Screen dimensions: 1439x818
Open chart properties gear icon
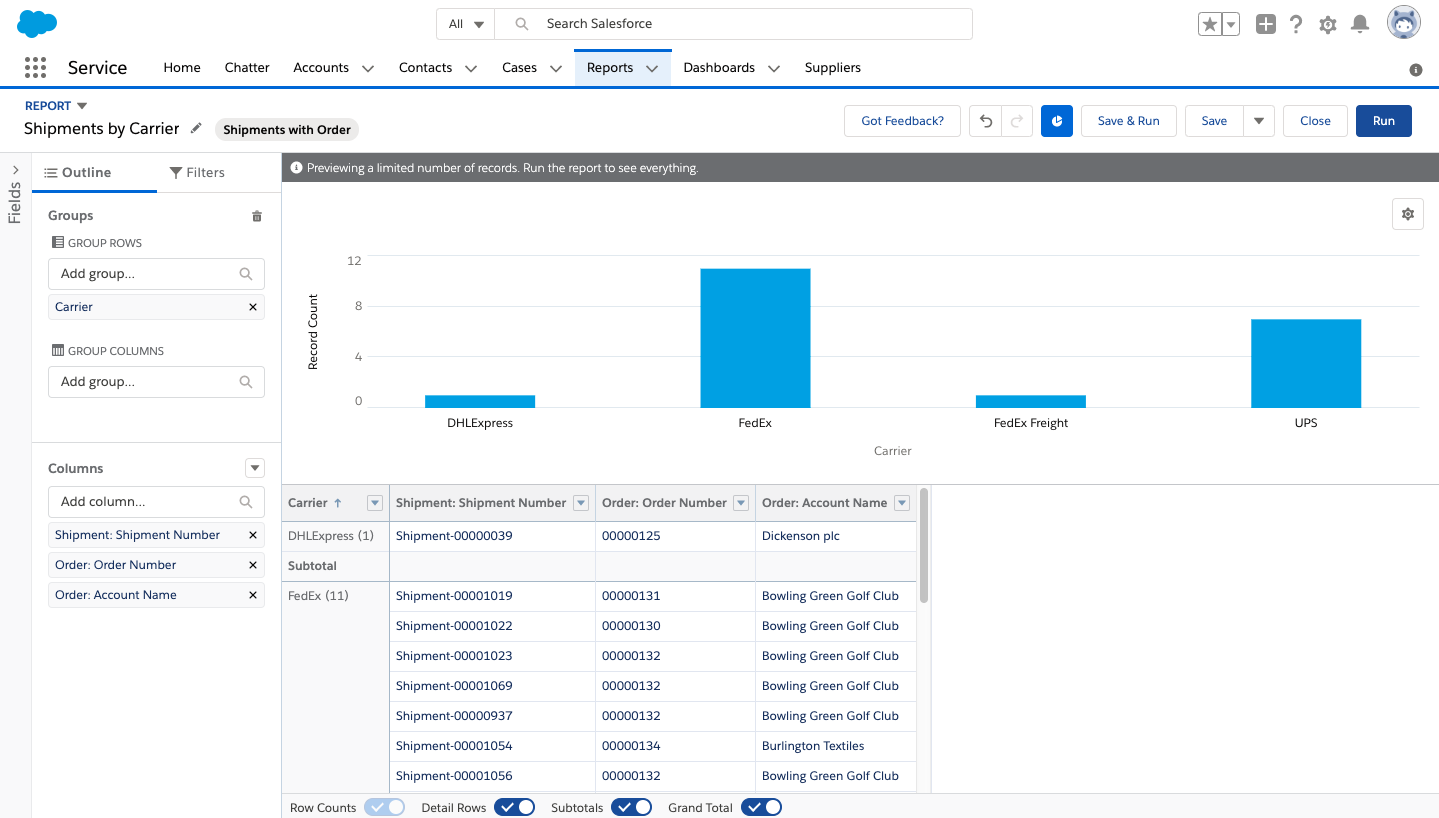point(1408,214)
